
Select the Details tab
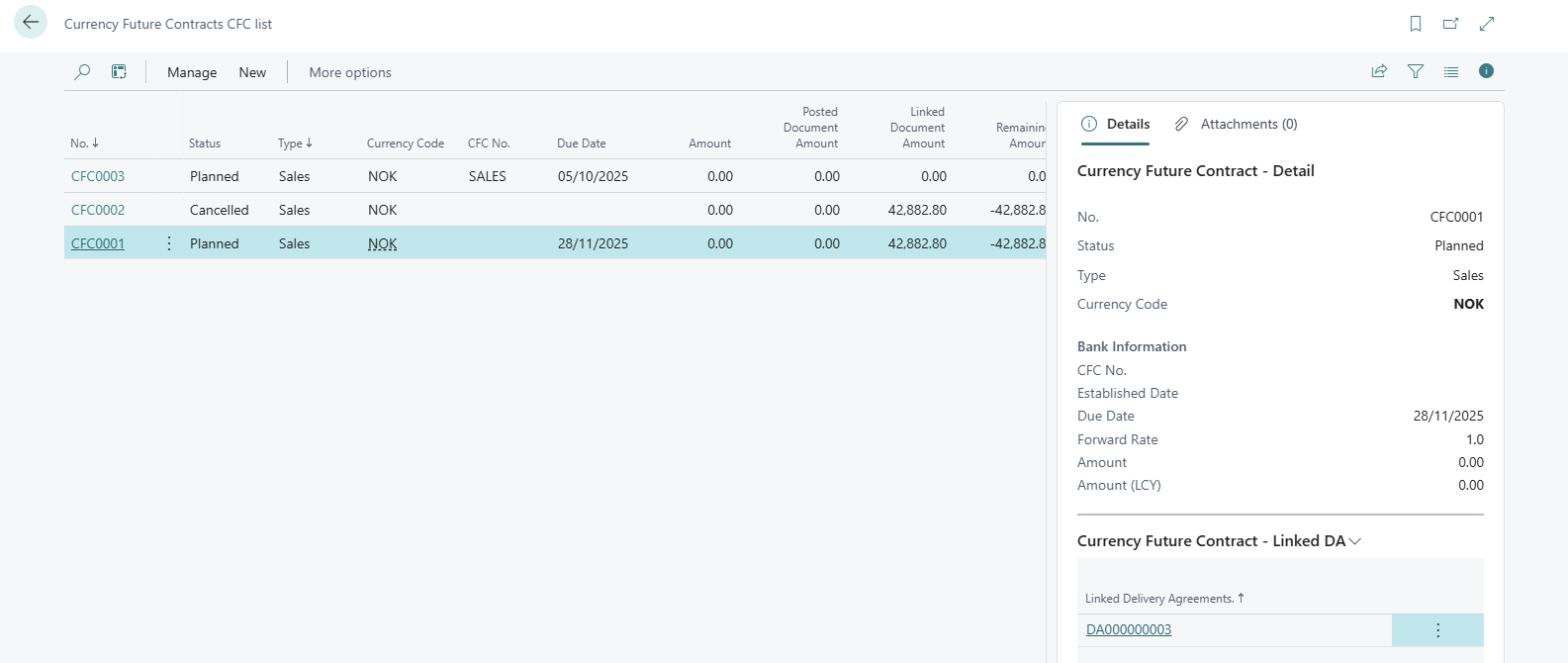click(1116, 124)
